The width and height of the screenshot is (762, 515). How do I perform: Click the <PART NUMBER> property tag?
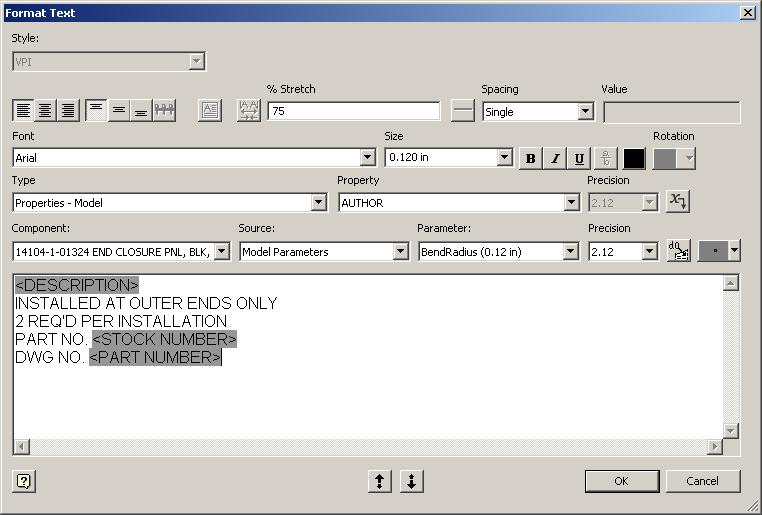pos(155,357)
